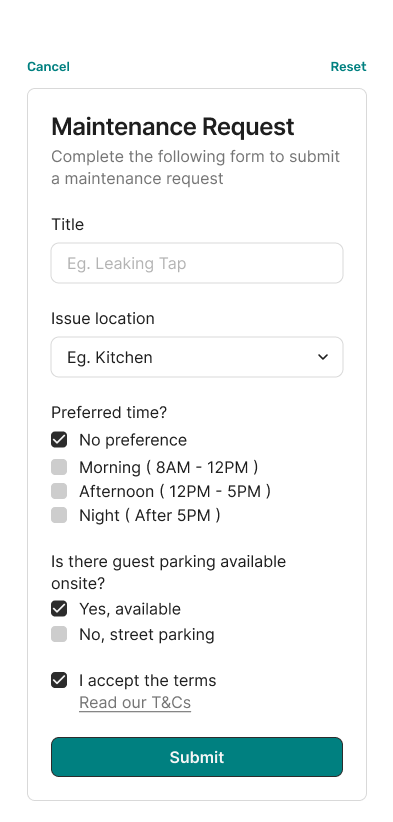The width and height of the screenshot is (393, 822).
Task: Check the Morning 8AM-12PM checkbox
Action: [59, 467]
